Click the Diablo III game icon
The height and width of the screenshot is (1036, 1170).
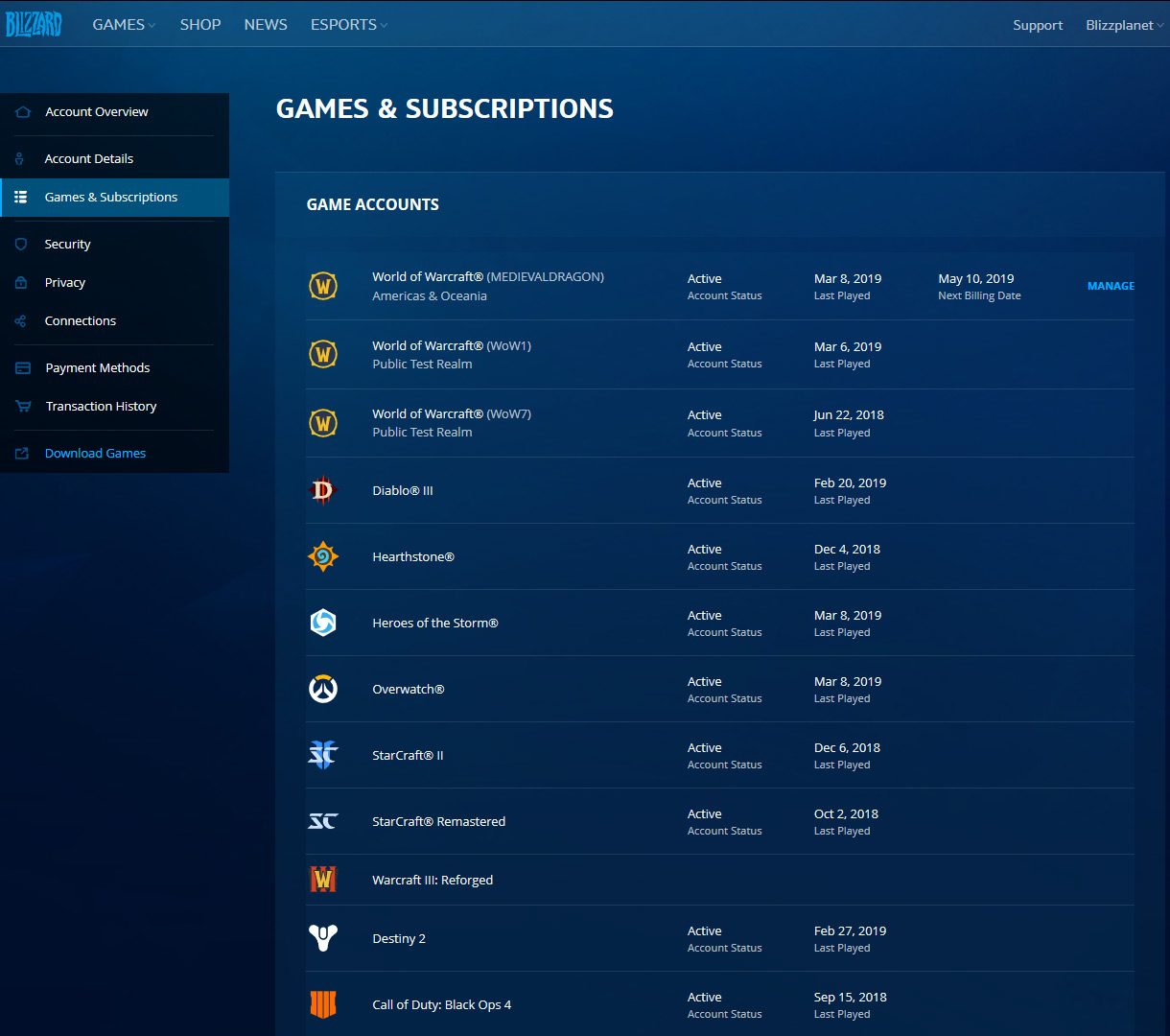(x=323, y=490)
